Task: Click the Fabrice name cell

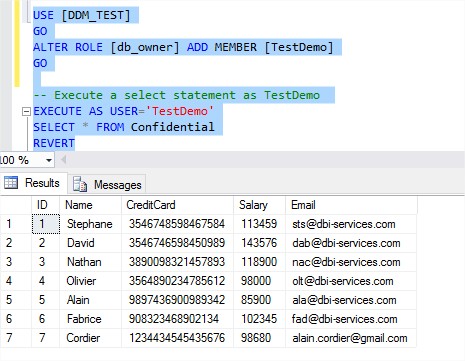Action: click(90, 319)
